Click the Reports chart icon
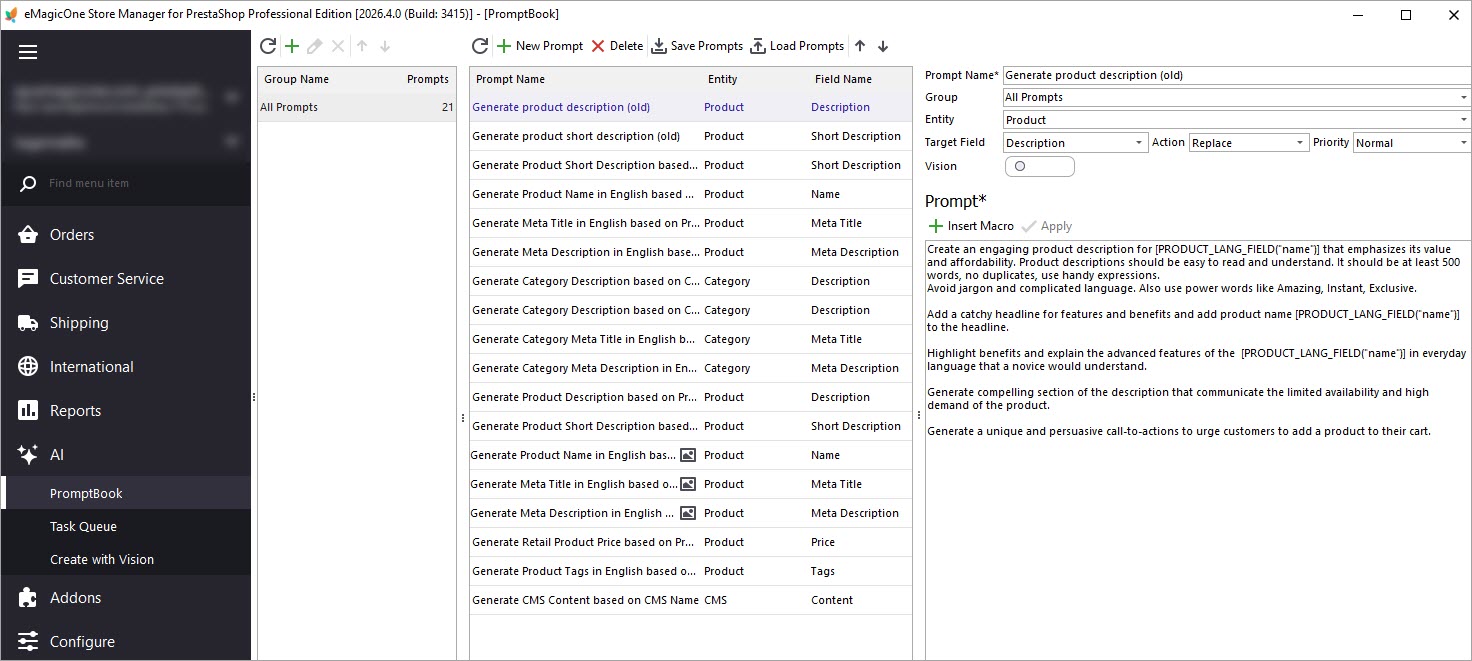This screenshot has width=1472, height=661. pyautogui.click(x=28, y=411)
